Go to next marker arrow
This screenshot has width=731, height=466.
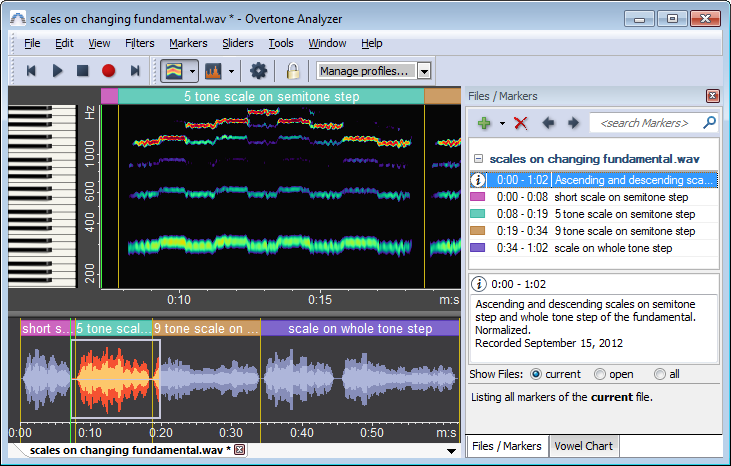click(573, 123)
